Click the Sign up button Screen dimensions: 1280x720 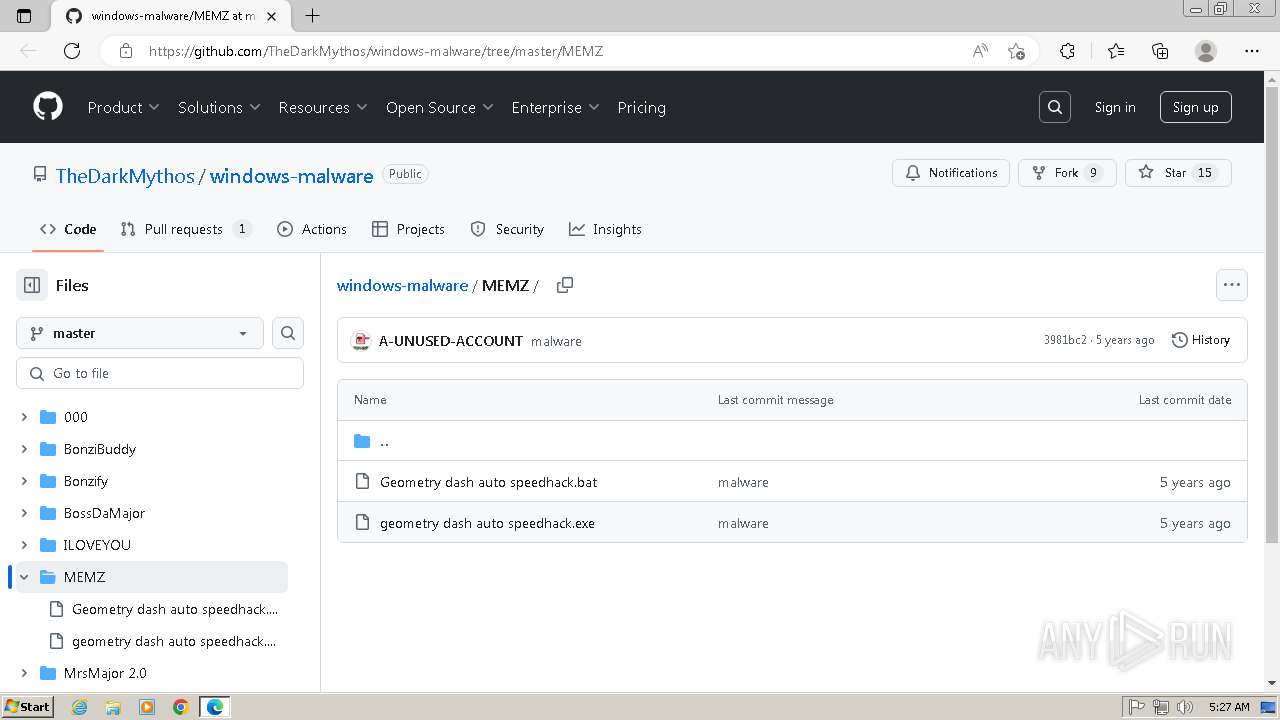(1195, 107)
